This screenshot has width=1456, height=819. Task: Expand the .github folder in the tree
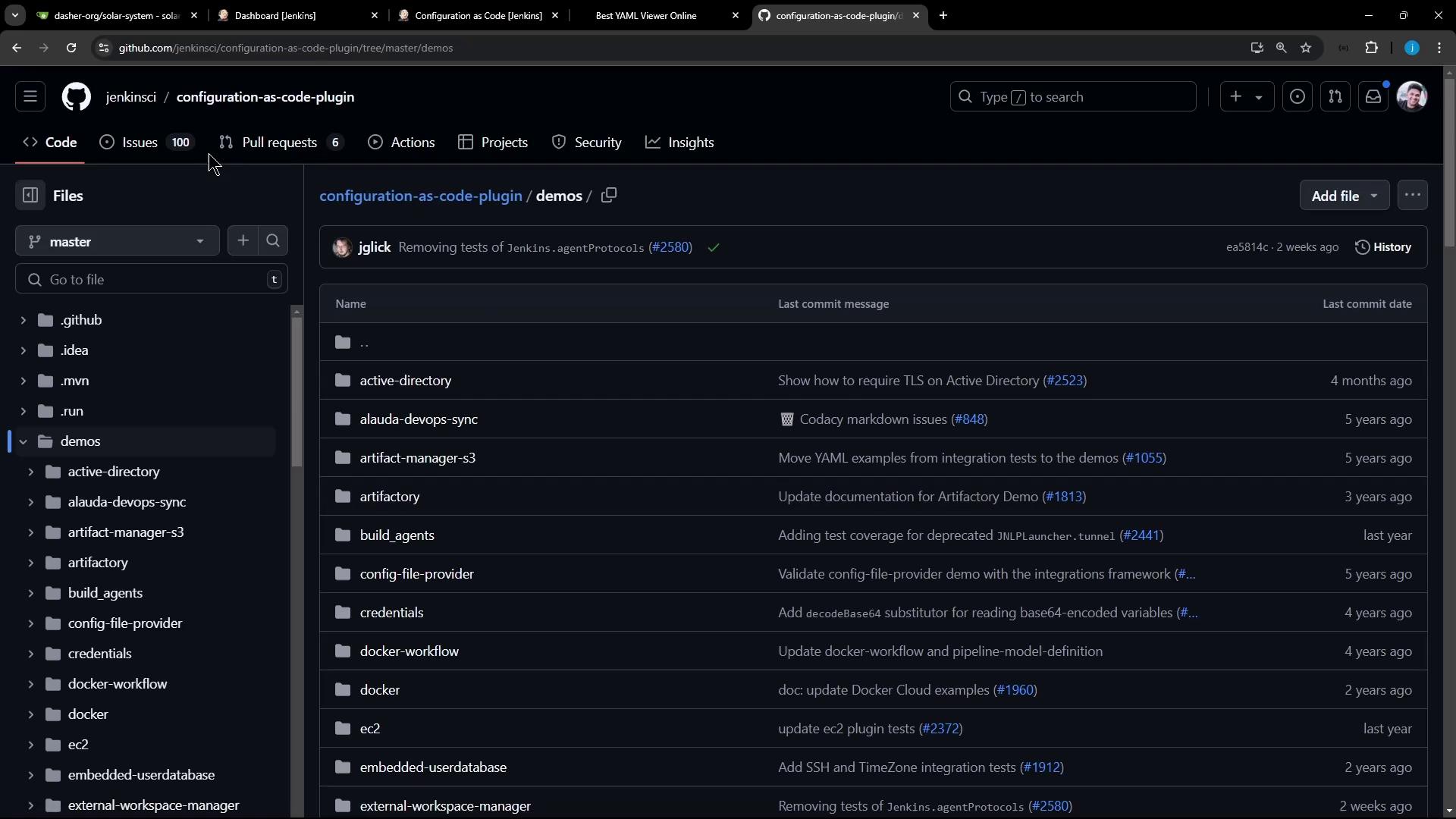coord(24,320)
